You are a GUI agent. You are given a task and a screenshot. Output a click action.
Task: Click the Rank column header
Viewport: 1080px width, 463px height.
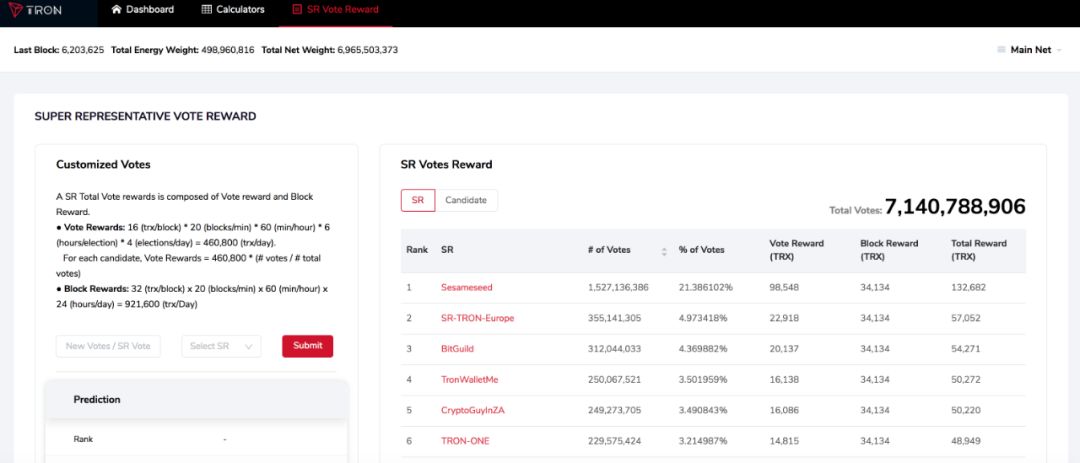[417, 250]
